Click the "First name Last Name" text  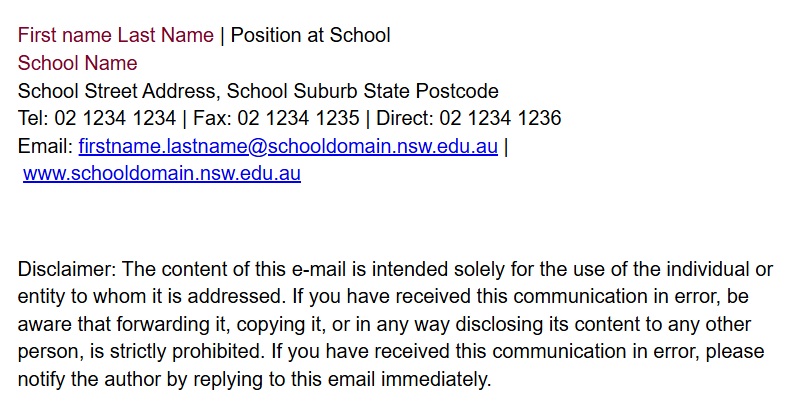click(115, 36)
